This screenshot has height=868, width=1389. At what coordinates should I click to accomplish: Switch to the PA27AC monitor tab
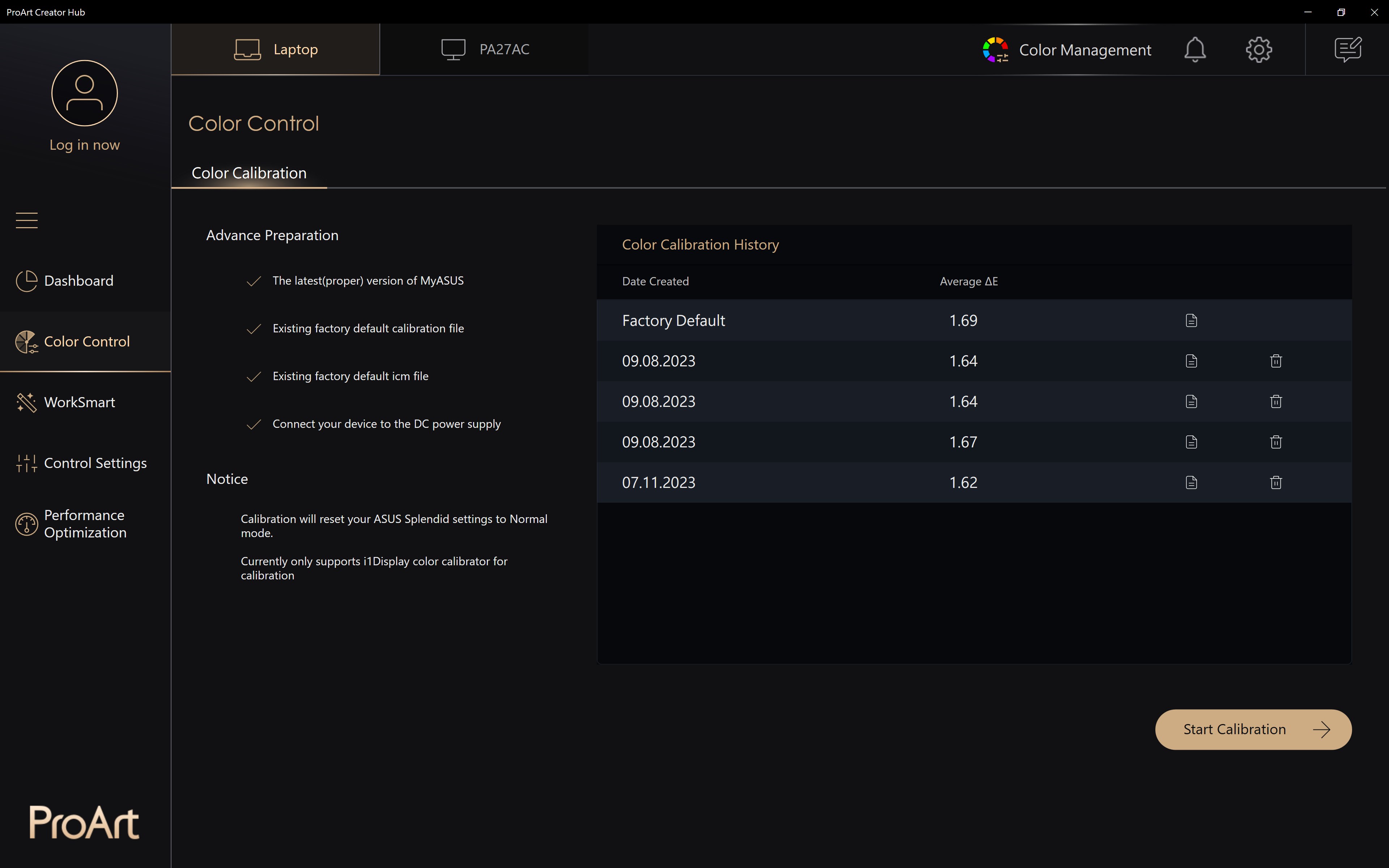click(485, 50)
